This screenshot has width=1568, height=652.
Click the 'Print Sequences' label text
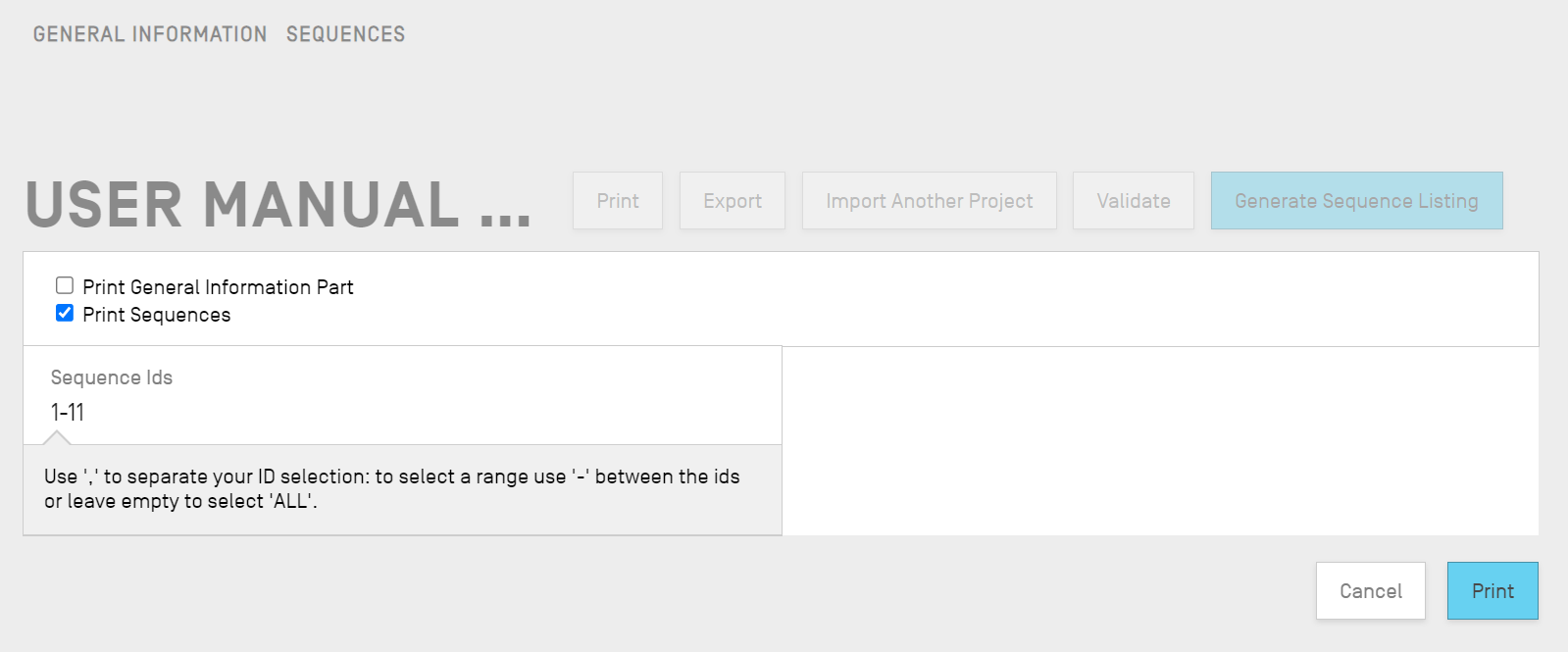coord(157,315)
